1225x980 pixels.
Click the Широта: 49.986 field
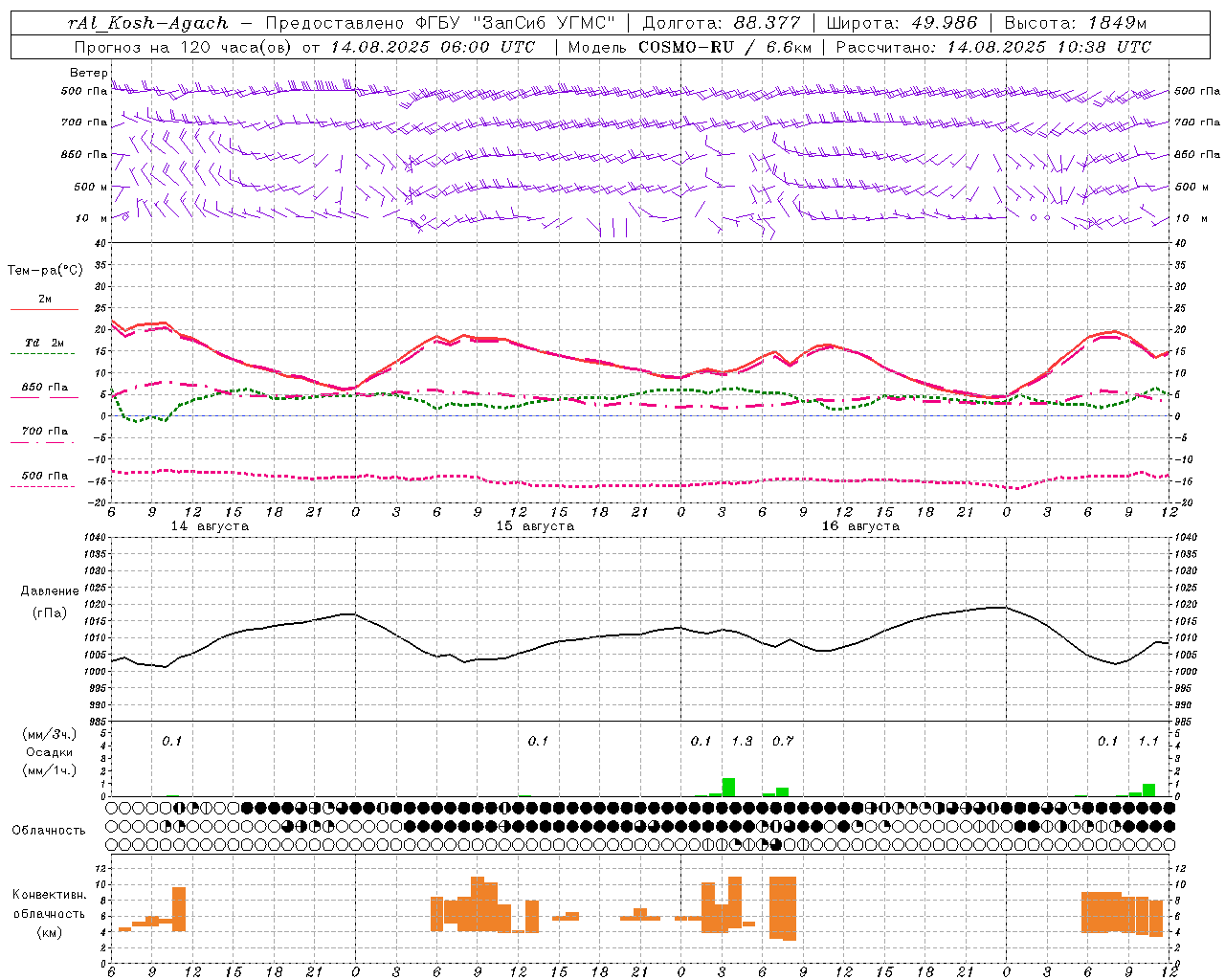click(902, 23)
